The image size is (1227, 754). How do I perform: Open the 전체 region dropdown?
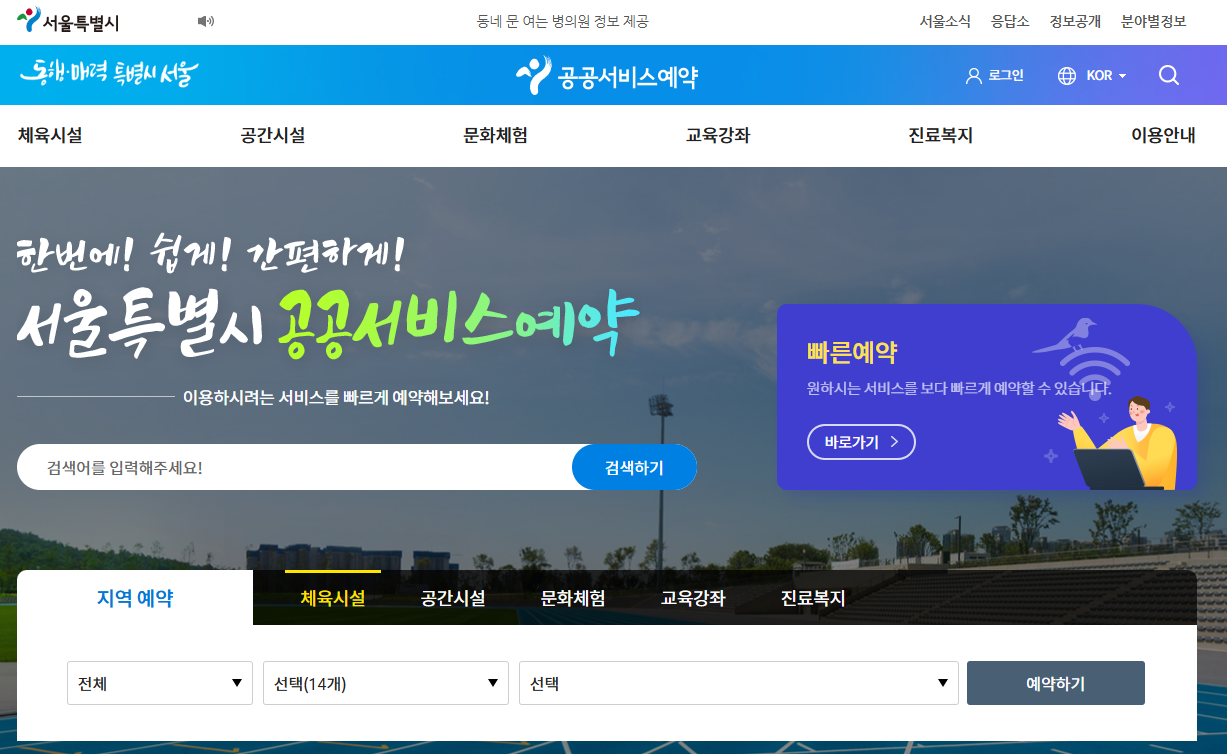point(160,683)
